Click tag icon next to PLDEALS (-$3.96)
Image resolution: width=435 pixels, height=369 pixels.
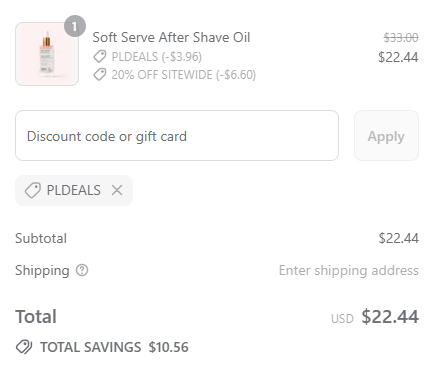click(100, 56)
